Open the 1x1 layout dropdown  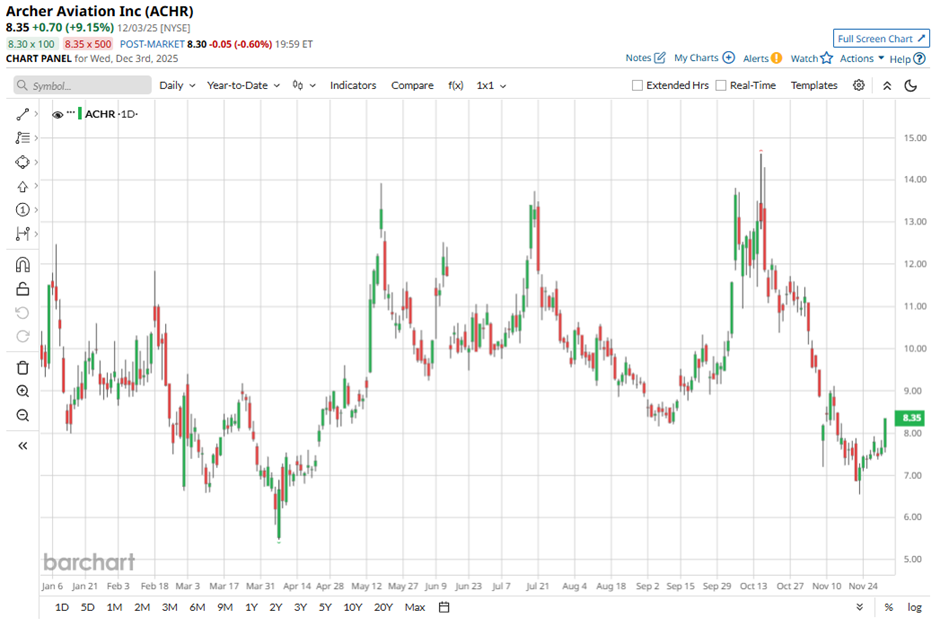(491, 85)
